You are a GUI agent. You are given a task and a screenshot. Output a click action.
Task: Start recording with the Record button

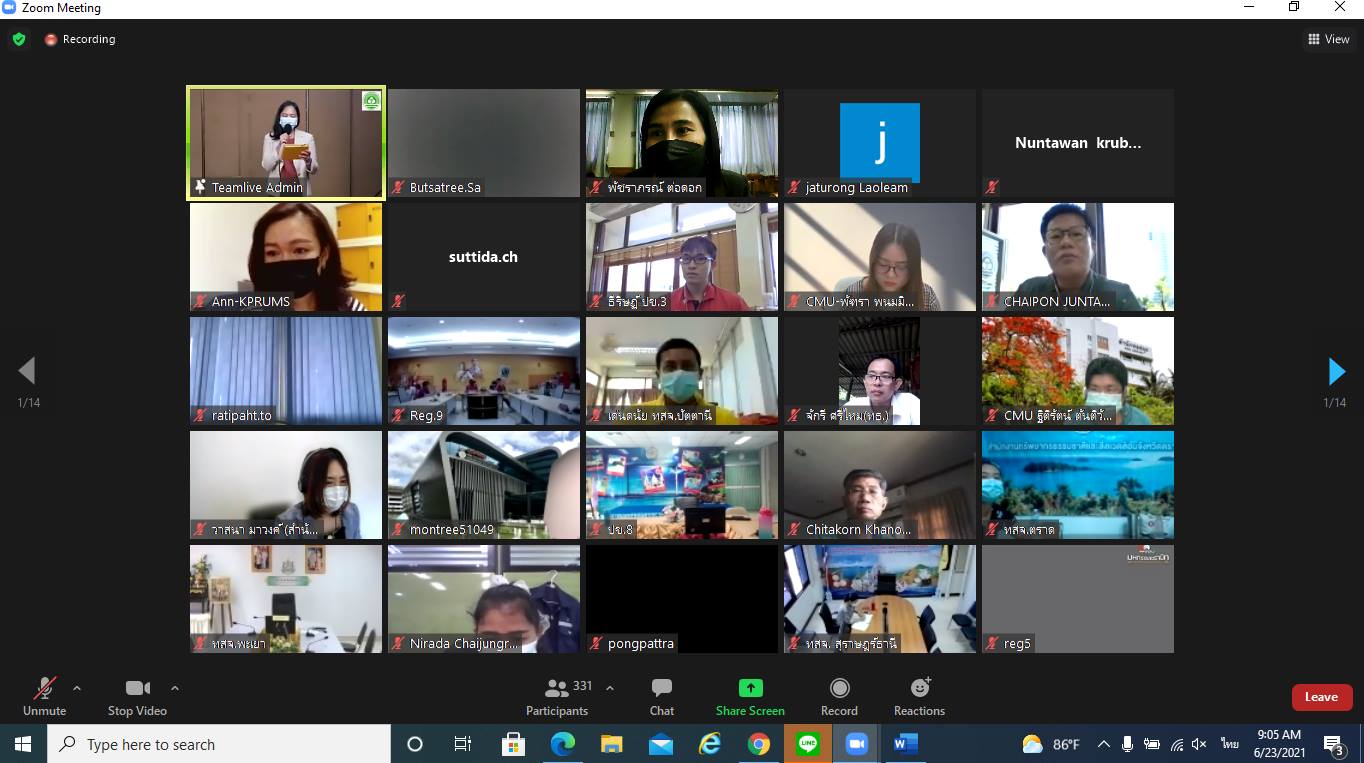[x=839, y=696]
